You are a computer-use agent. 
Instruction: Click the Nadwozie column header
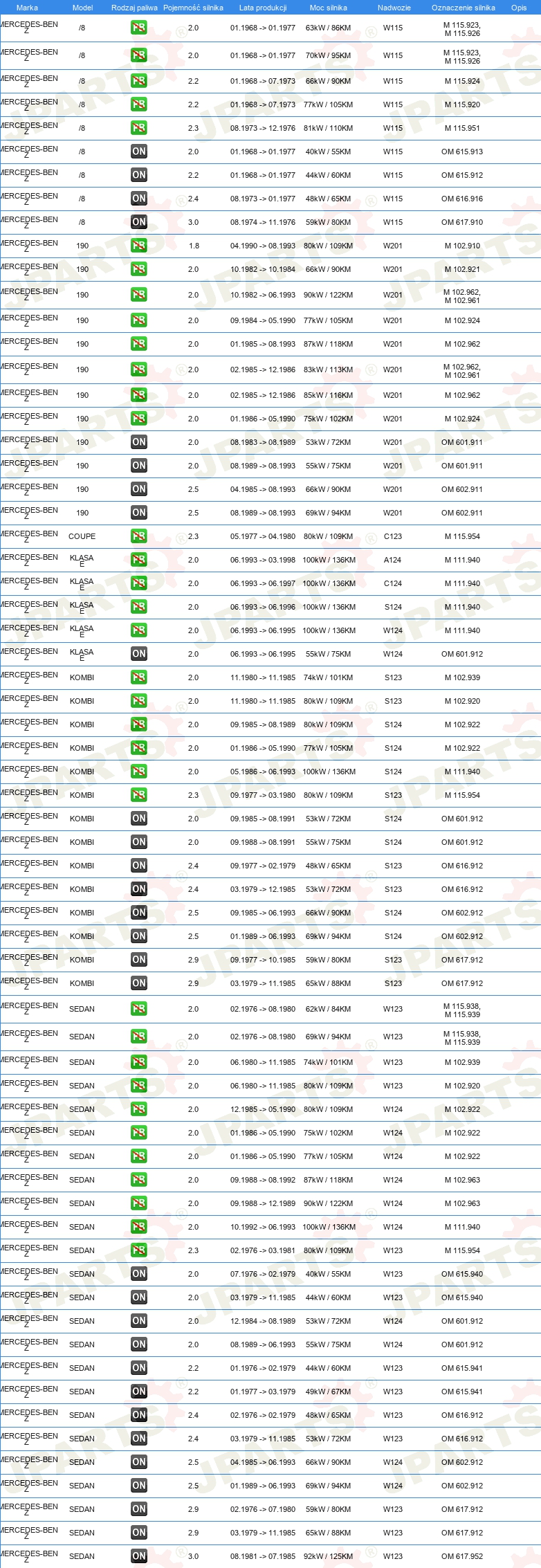pos(394,8)
